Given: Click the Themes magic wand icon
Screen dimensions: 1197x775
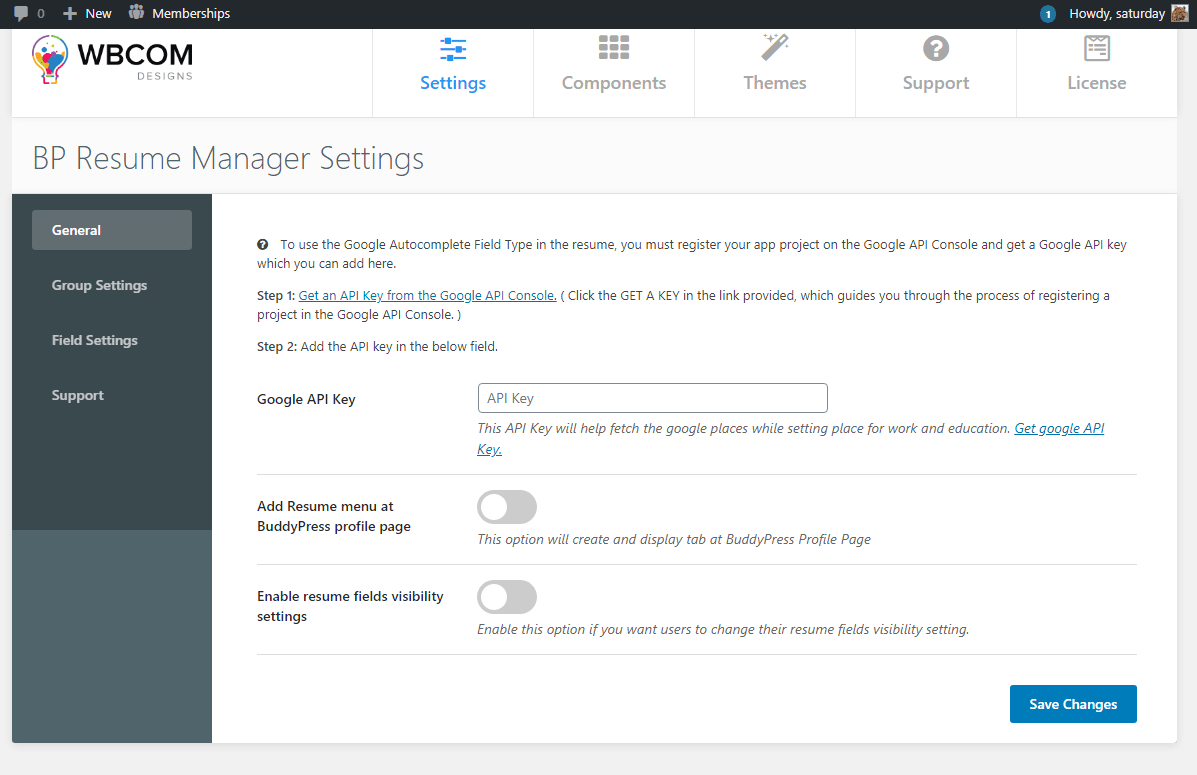Looking at the screenshot, I should pos(774,47).
